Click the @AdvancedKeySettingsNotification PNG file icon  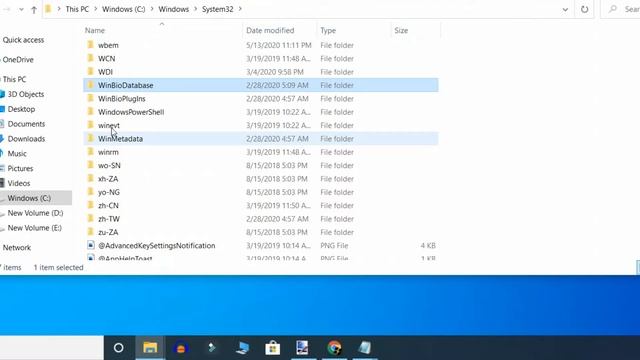pyautogui.click(x=91, y=245)
